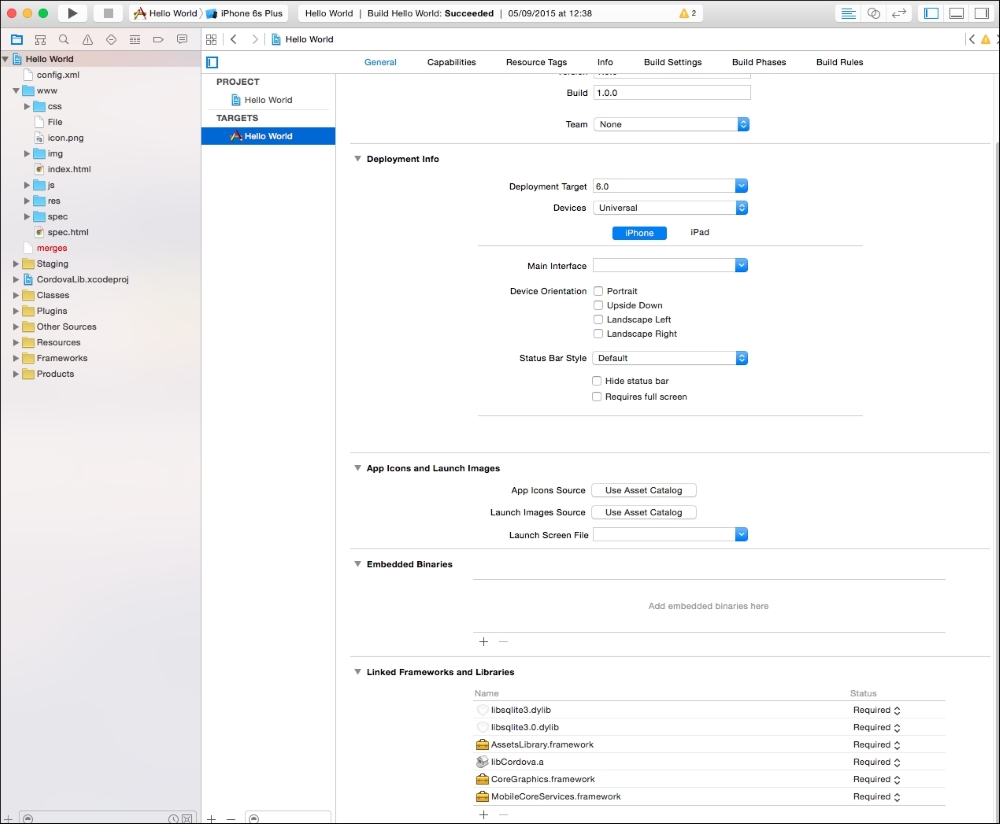Open the test navigator diamond icon
Screen dimensions: 1000x824
pyautogui.click(x=111, y=40)
